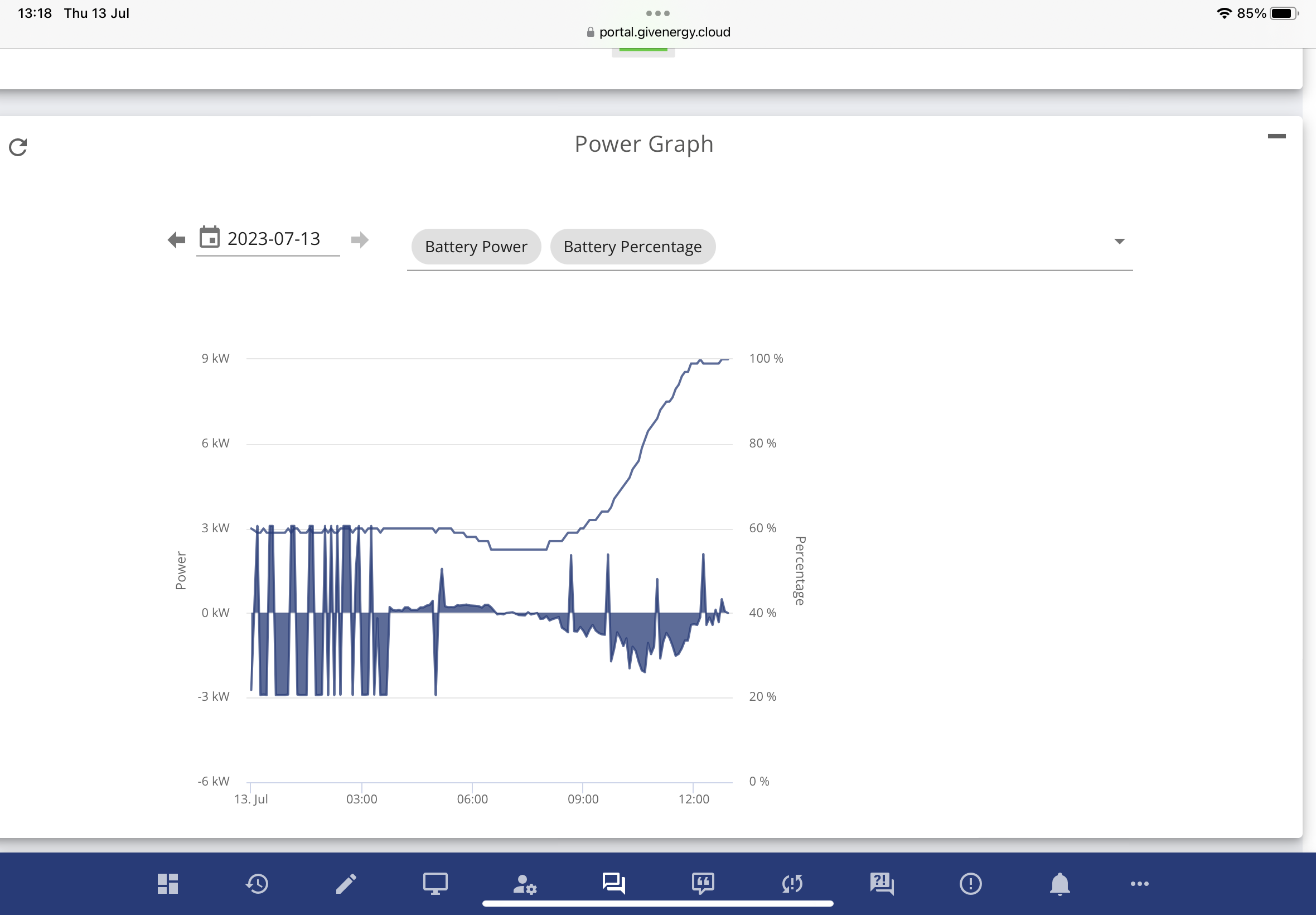
Task: Remove the Battery Percentage chip
Action: click(632, 247)
